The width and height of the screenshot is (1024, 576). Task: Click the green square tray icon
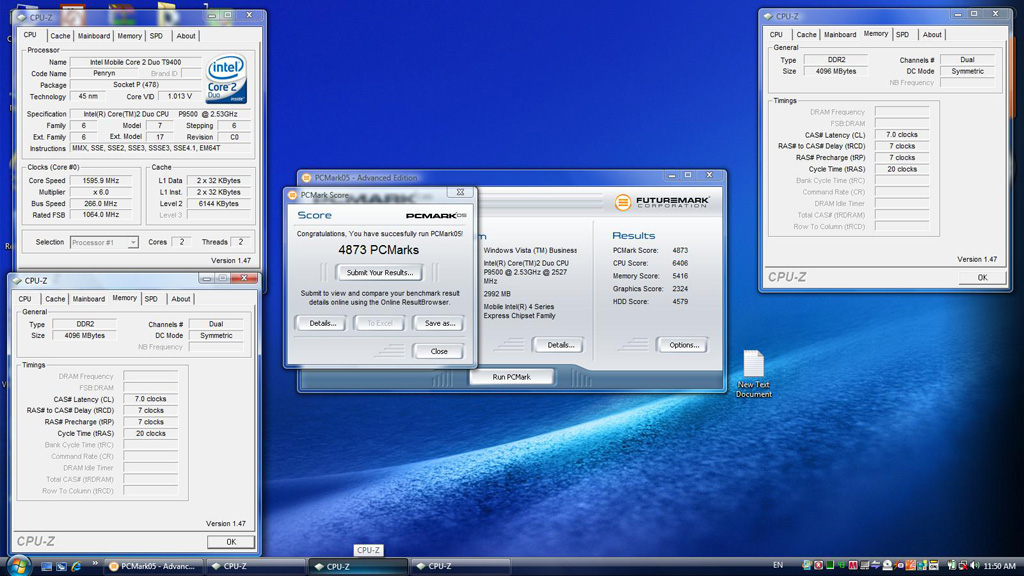[830, 565]
